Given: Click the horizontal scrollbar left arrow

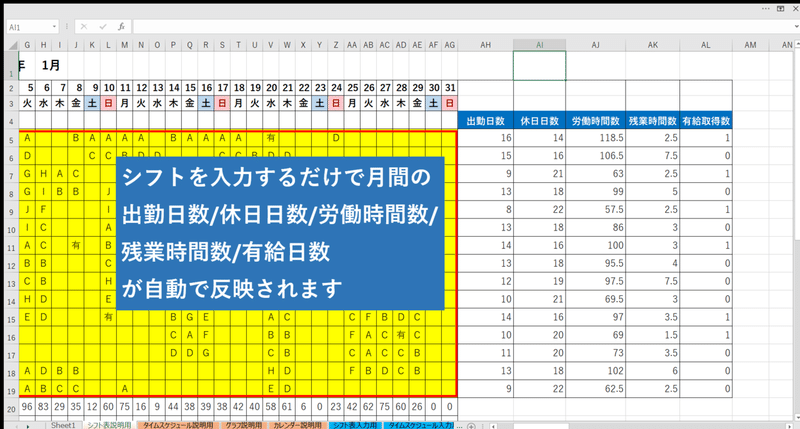Looking at the screenshot, I should point(492,426).
